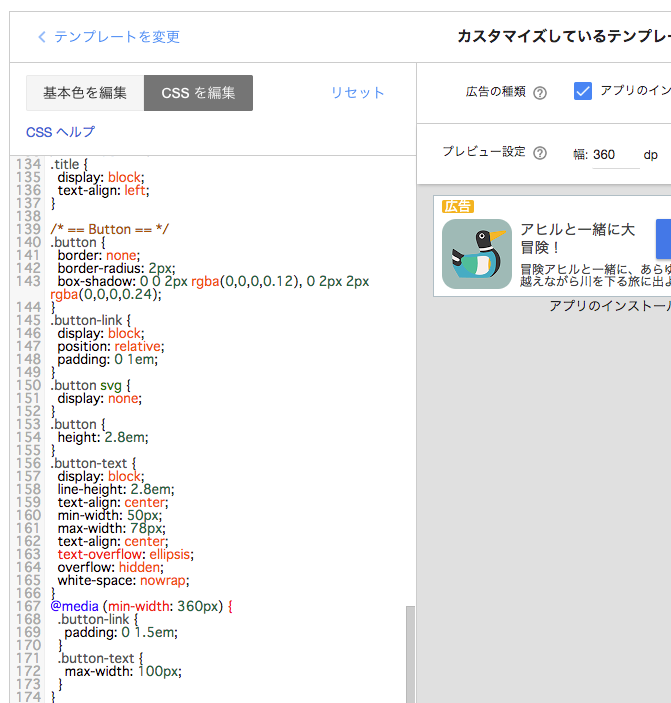Click 'white-space: nowrap;' code line
The height and width of the screenshot is (703, 671).
click(123, 580)
